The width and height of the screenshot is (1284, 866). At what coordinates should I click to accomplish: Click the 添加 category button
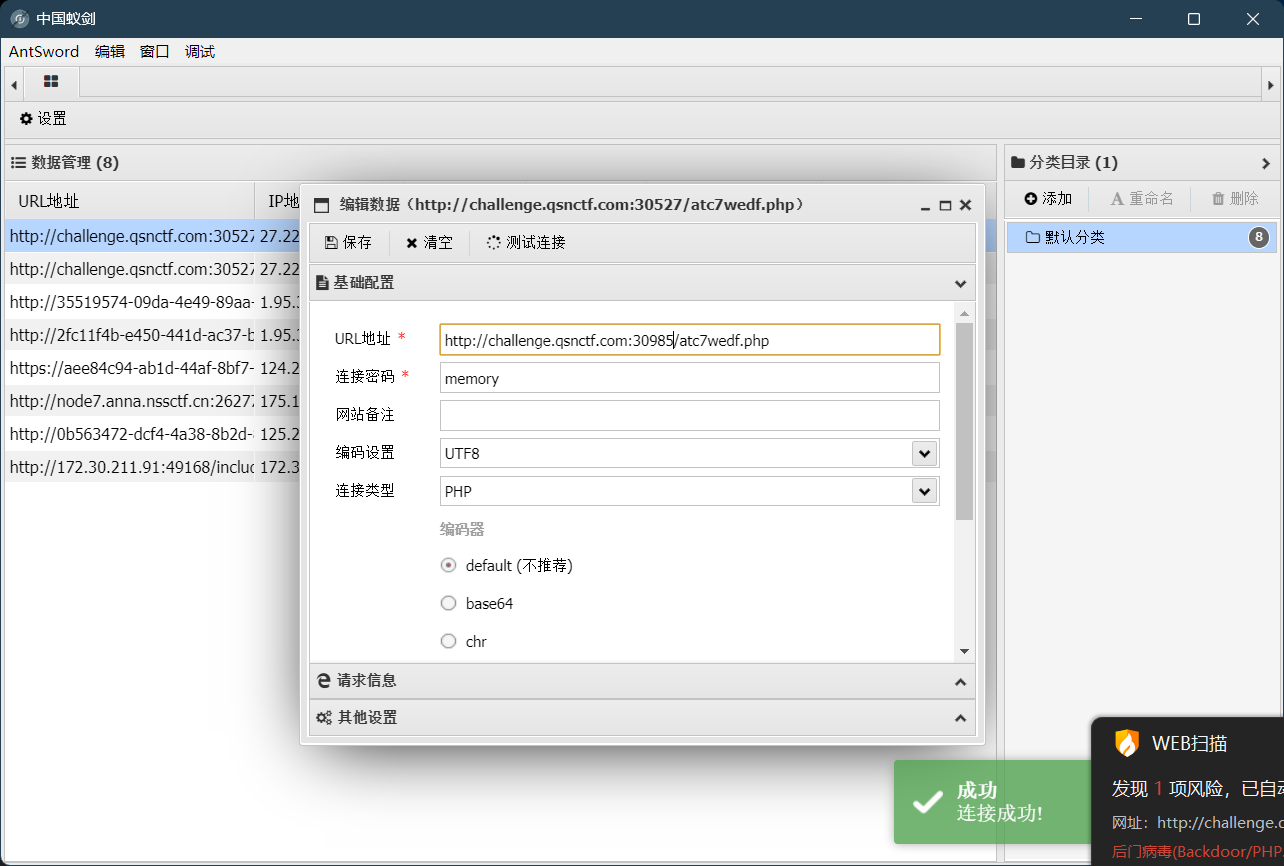point(1048,199)
